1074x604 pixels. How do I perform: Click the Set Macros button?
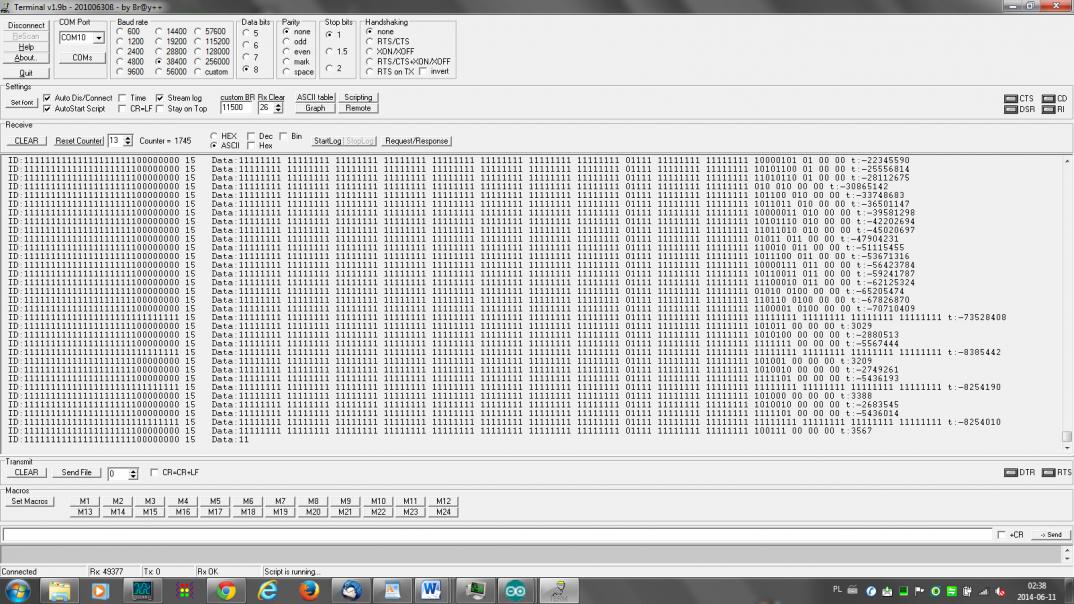(29, 501)
